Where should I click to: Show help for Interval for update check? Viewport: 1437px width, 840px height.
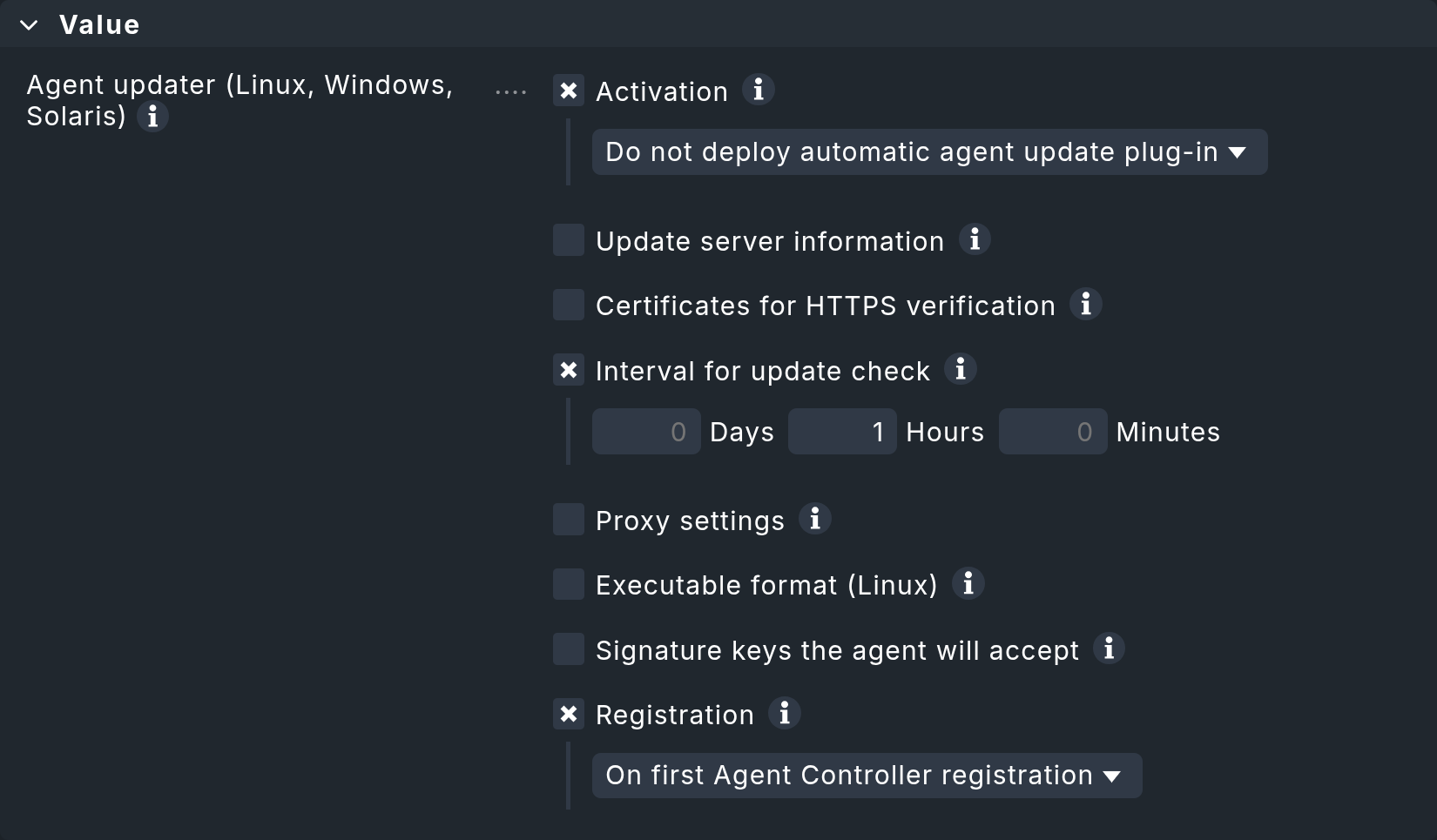tap(961, 370)
